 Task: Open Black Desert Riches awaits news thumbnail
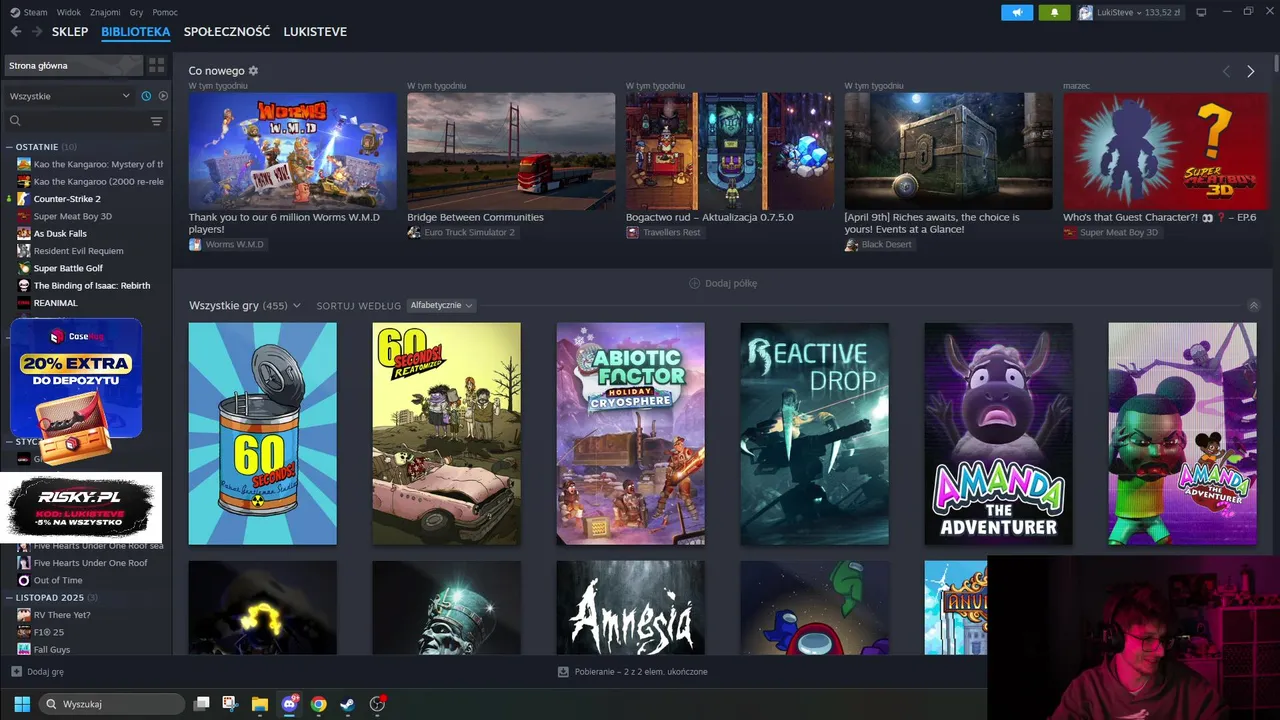(948, 151)
